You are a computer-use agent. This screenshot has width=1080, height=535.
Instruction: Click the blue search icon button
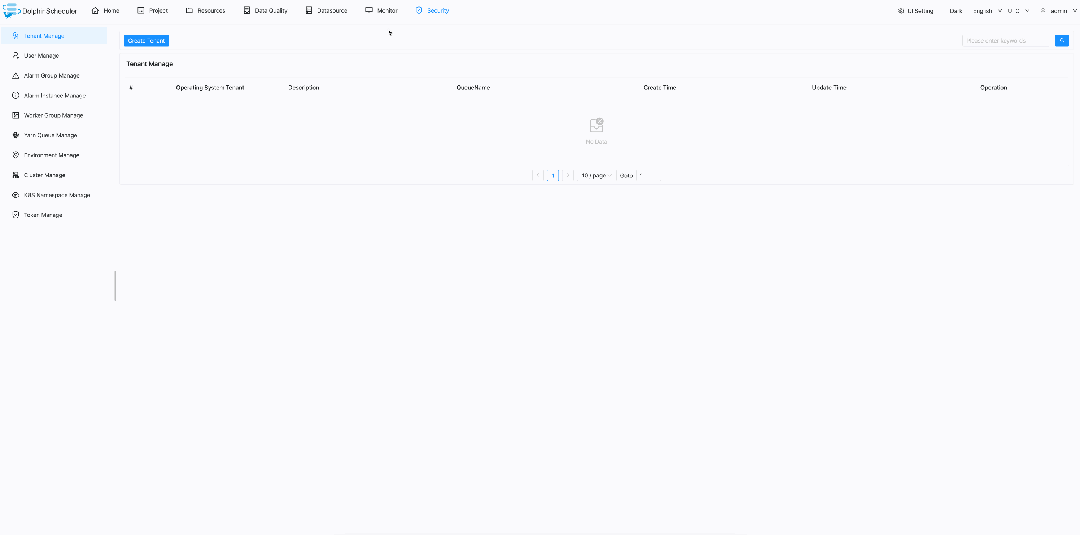pyautogui.click(x=1062, y=41)
